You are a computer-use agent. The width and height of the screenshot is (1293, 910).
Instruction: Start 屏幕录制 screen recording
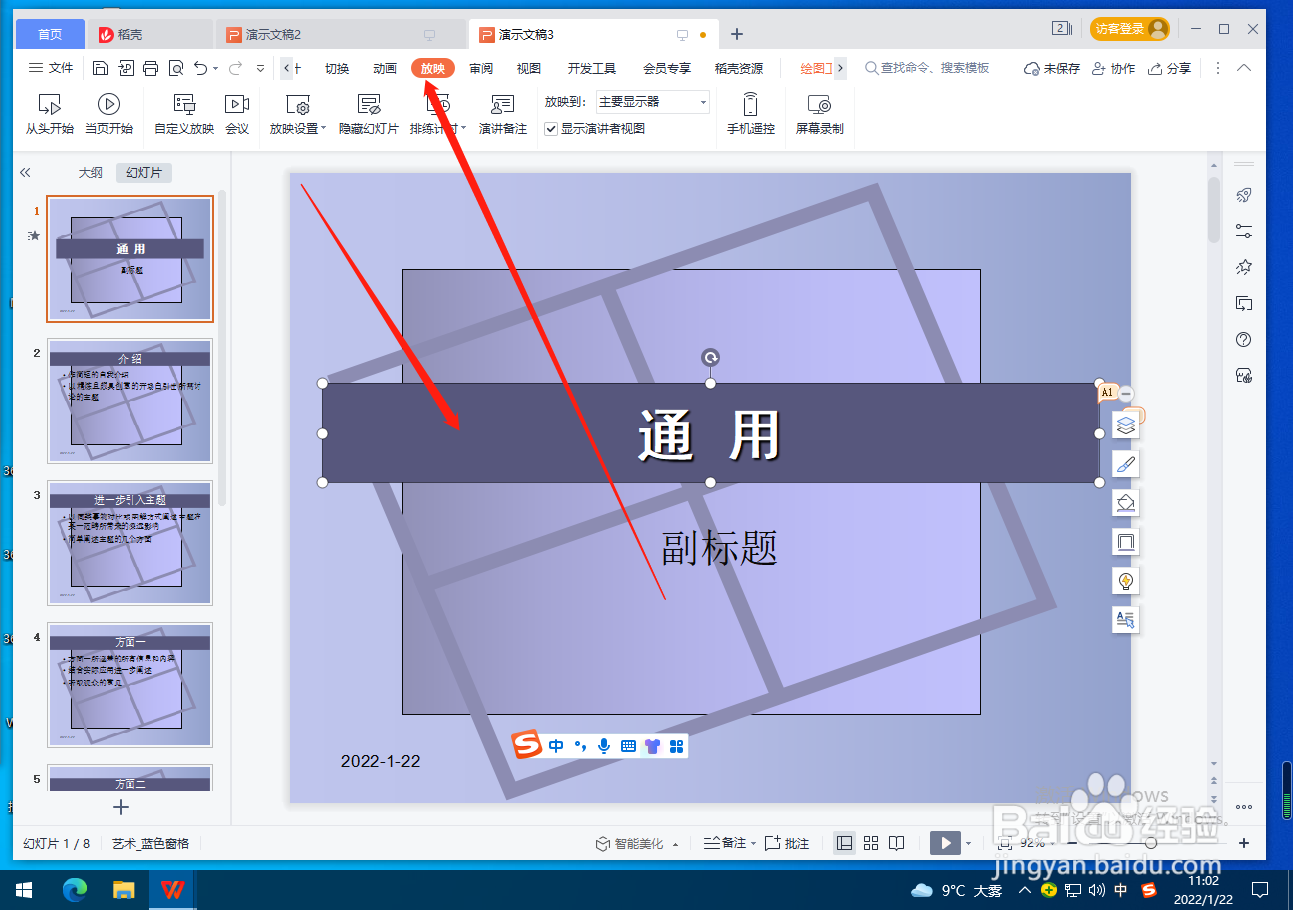(819, 114)
